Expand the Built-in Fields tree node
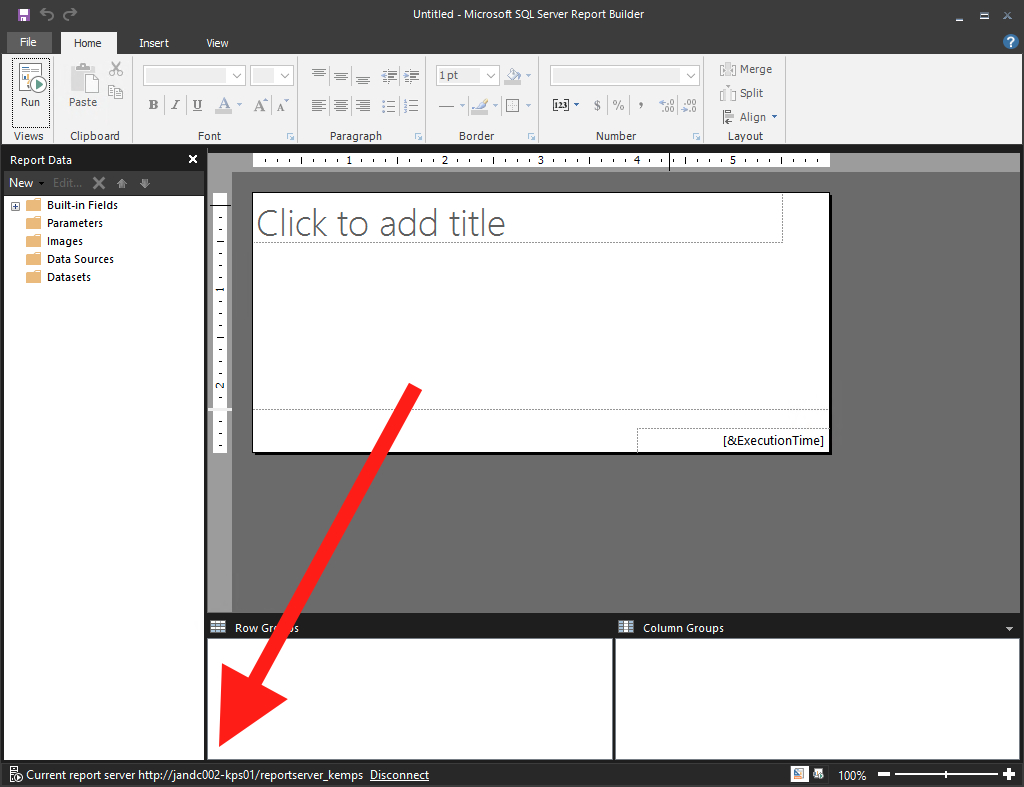The image size is (1024, 787). coord(15,206)
